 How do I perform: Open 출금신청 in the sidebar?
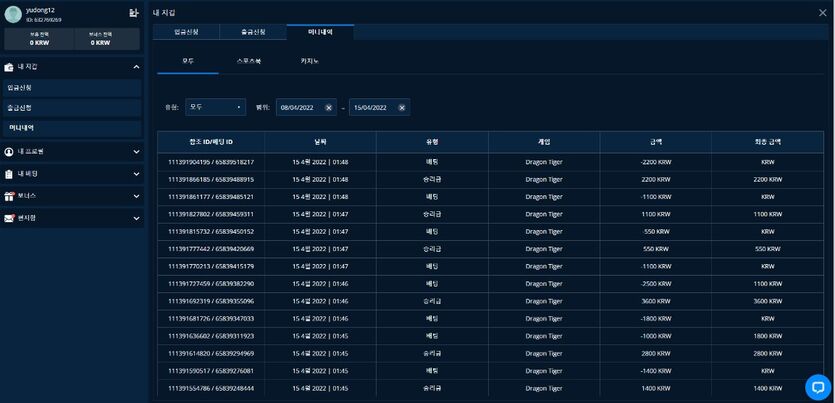coord(72,108)
